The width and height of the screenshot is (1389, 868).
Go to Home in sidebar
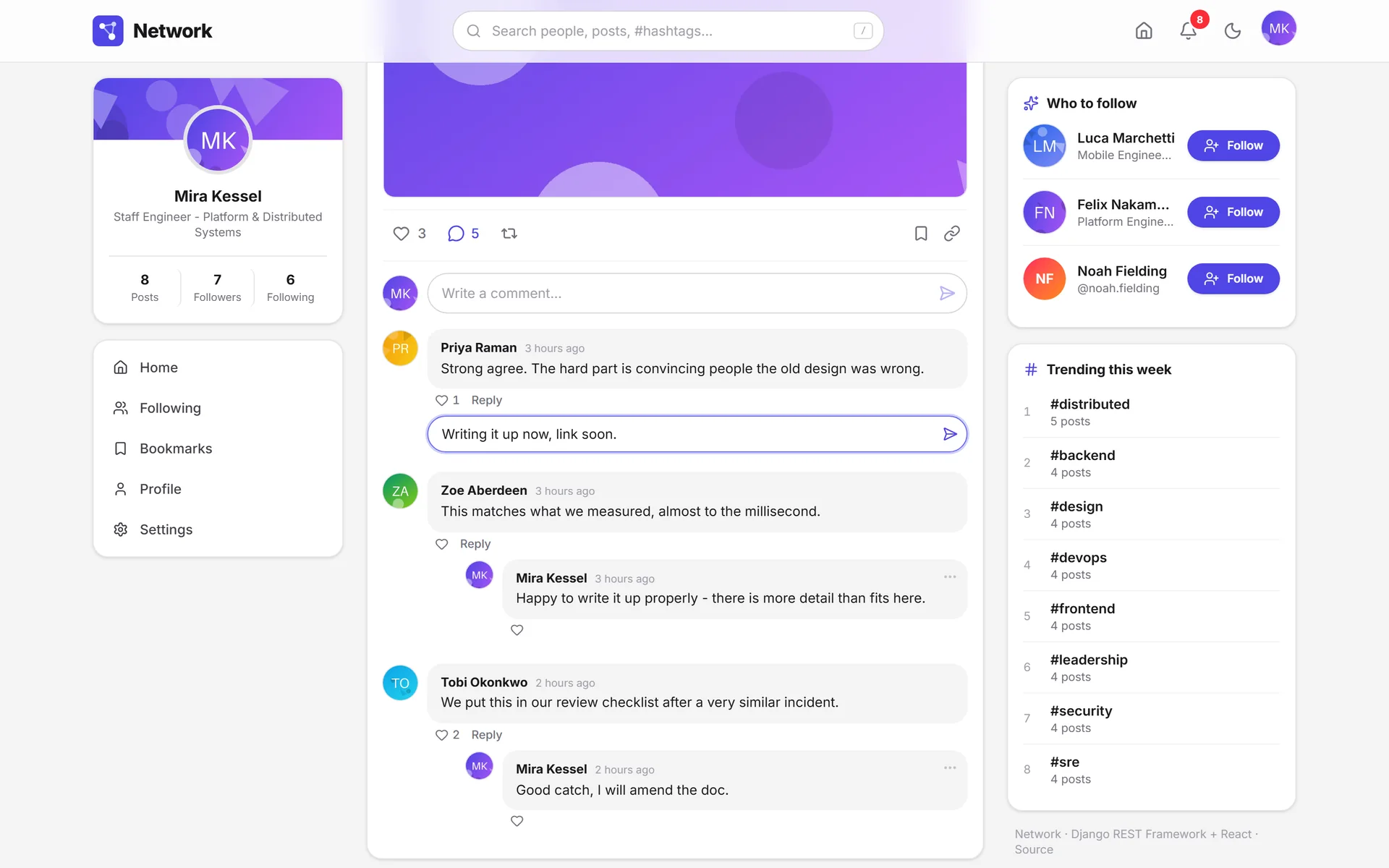218,367
